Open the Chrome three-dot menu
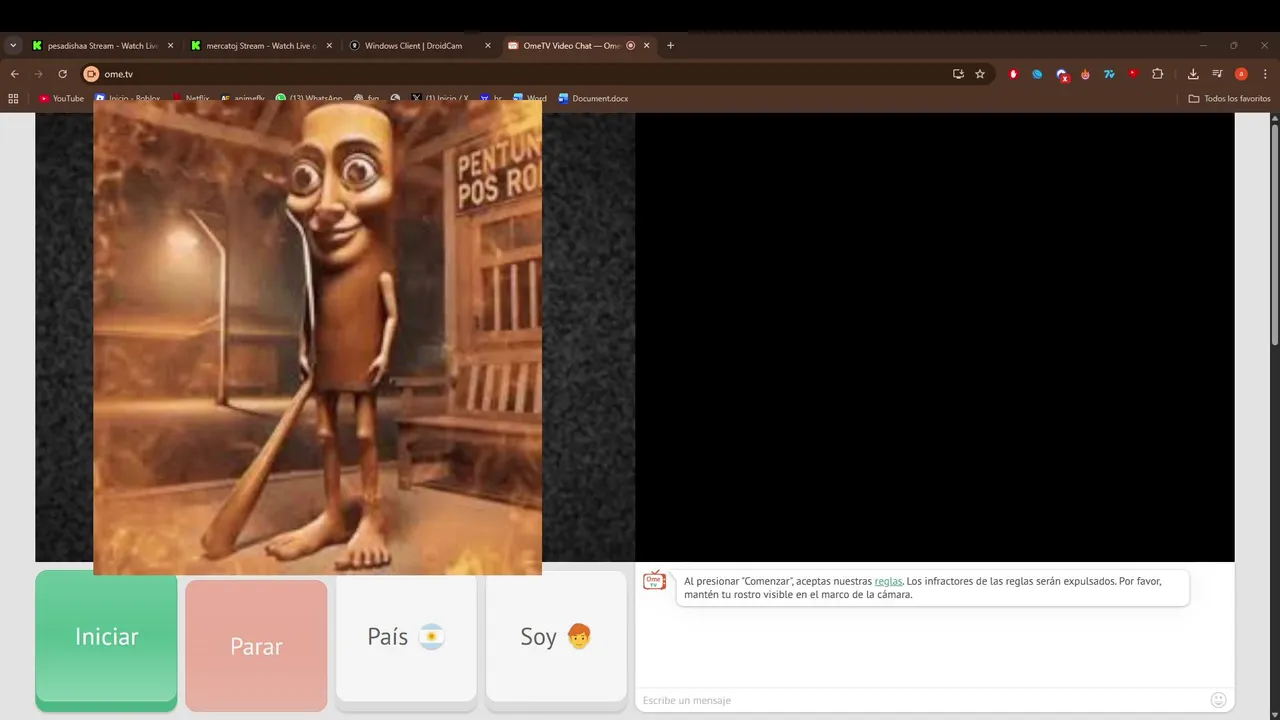This screenshot has width=1280, height=720. (x=1265, y=74)
